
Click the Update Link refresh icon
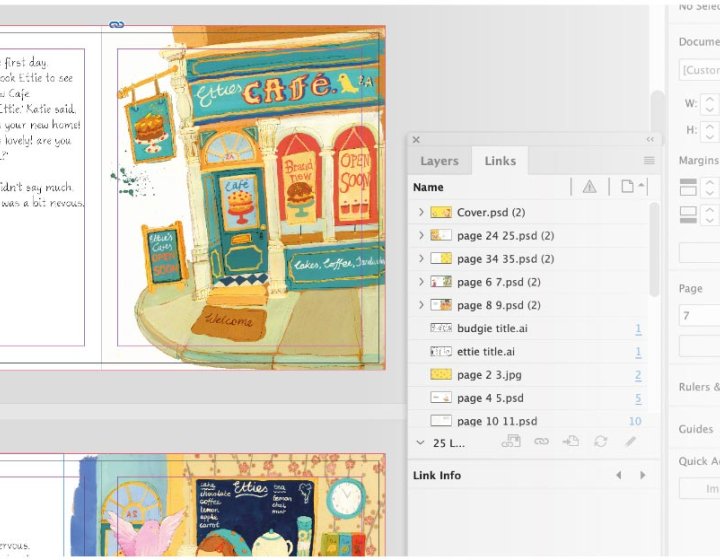(x=601, y=441)
